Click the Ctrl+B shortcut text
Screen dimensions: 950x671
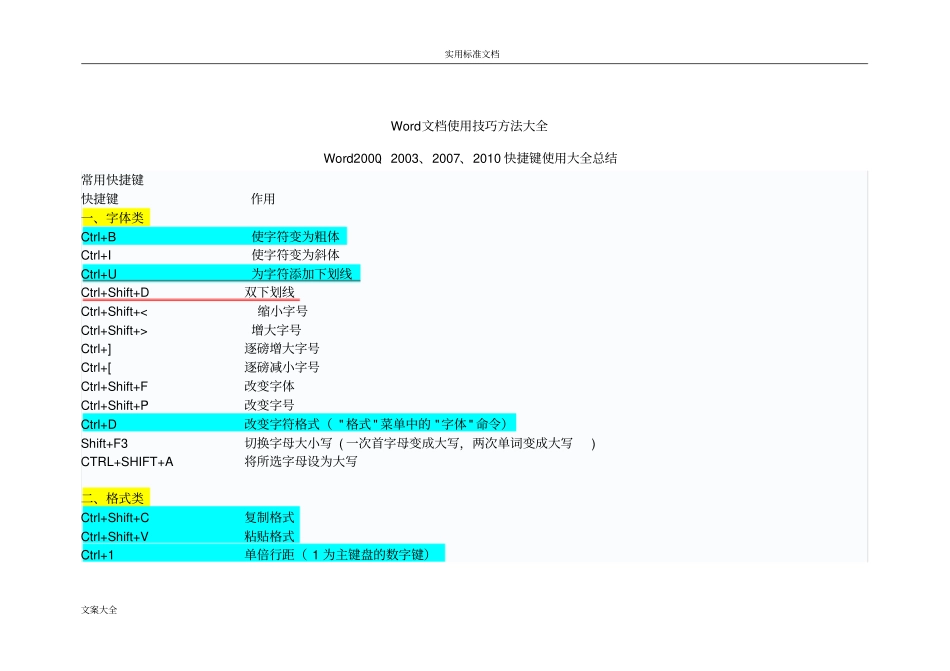98,237
